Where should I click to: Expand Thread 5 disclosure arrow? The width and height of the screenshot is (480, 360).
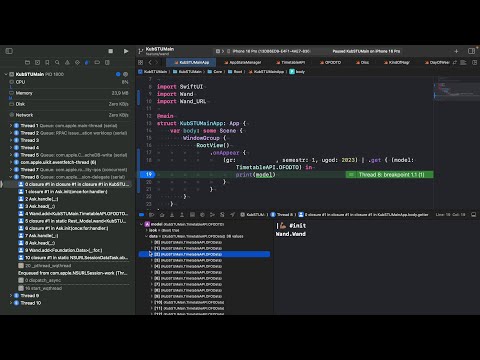(11, 155)
